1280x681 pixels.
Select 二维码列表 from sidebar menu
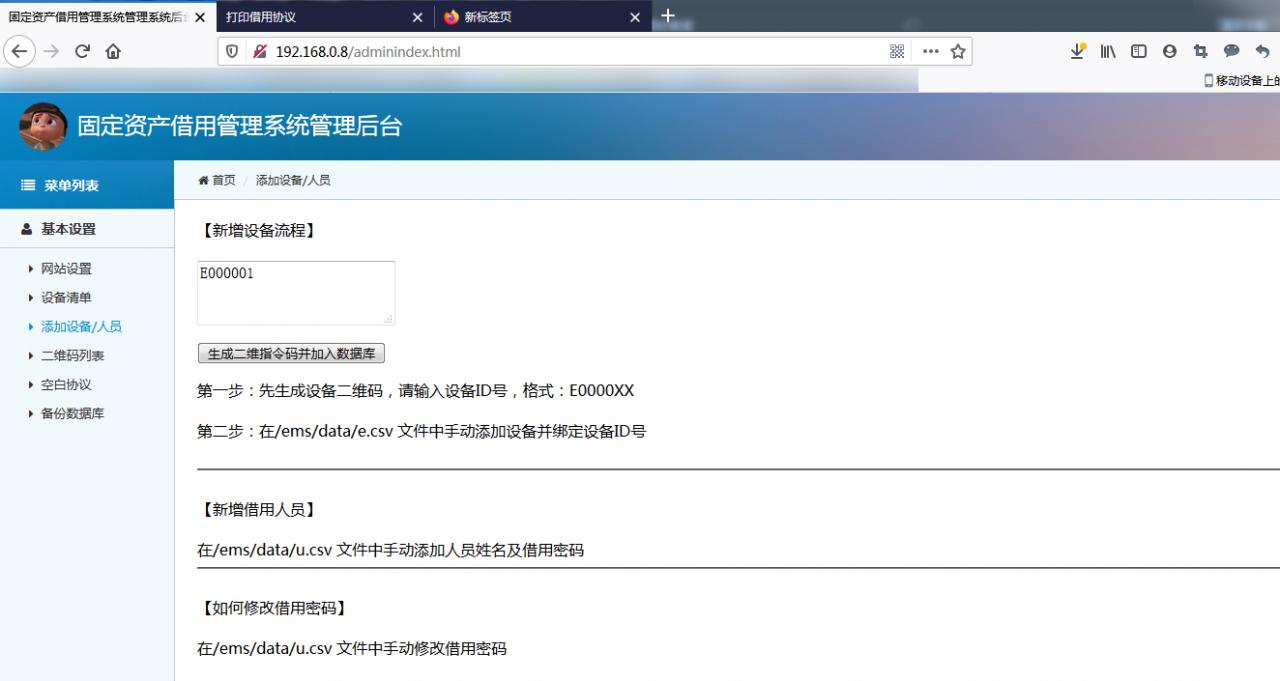click(x=72, y=356)
